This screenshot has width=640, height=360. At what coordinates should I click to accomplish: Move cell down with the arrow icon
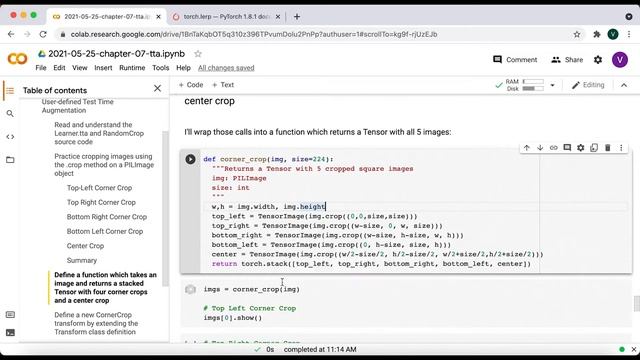pos(540,148)
